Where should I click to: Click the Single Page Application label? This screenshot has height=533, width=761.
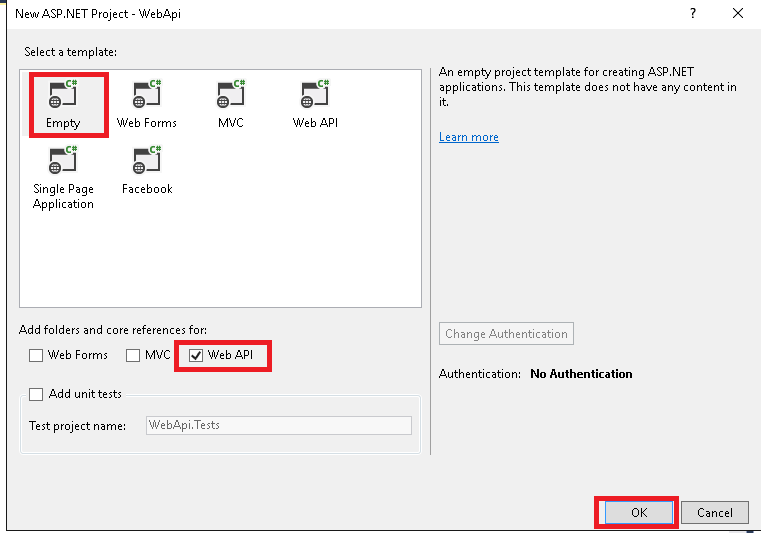(63, 196)
